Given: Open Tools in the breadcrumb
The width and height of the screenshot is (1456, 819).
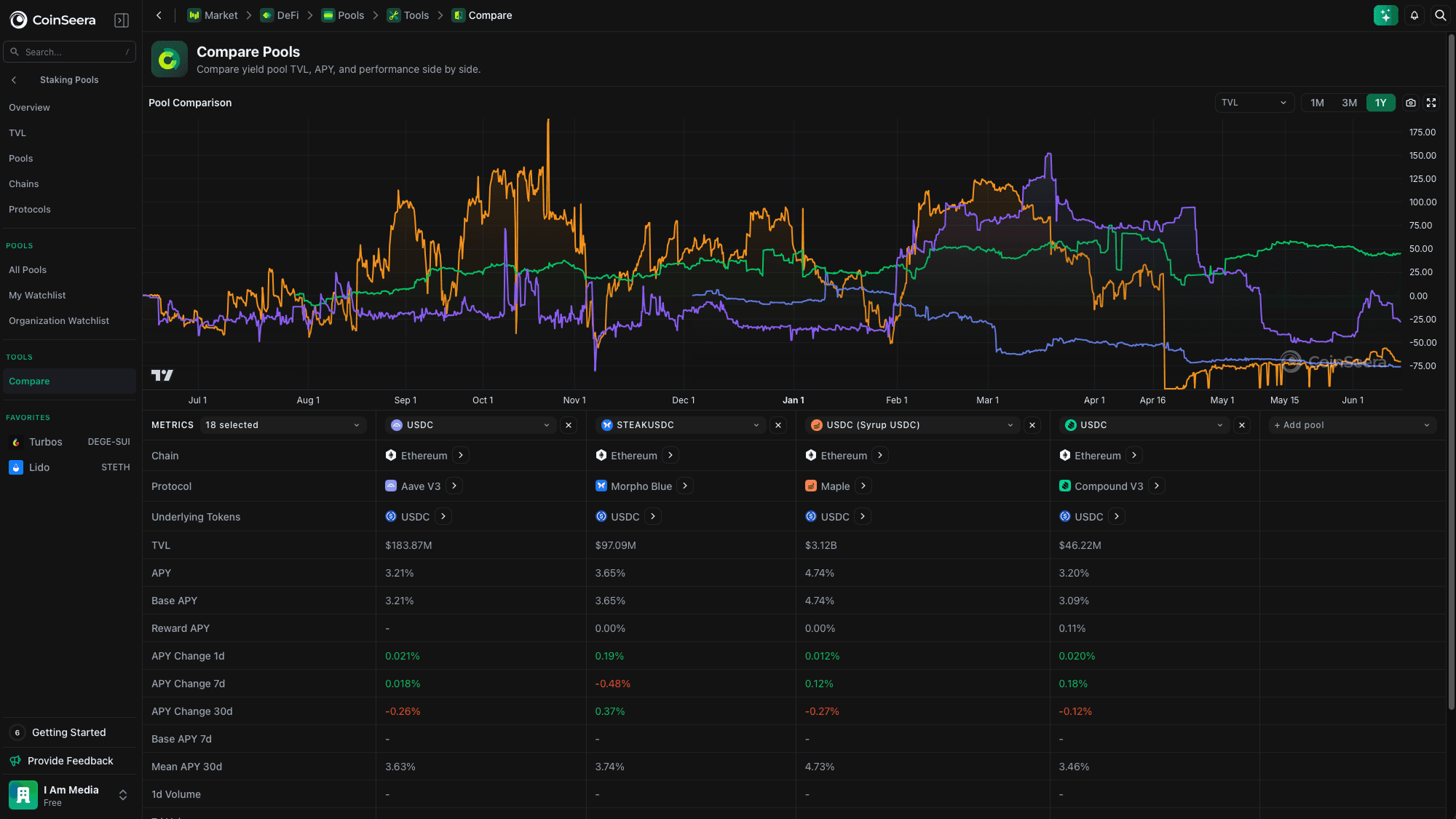Looking at the screenshot, I should tap(408, 15).
